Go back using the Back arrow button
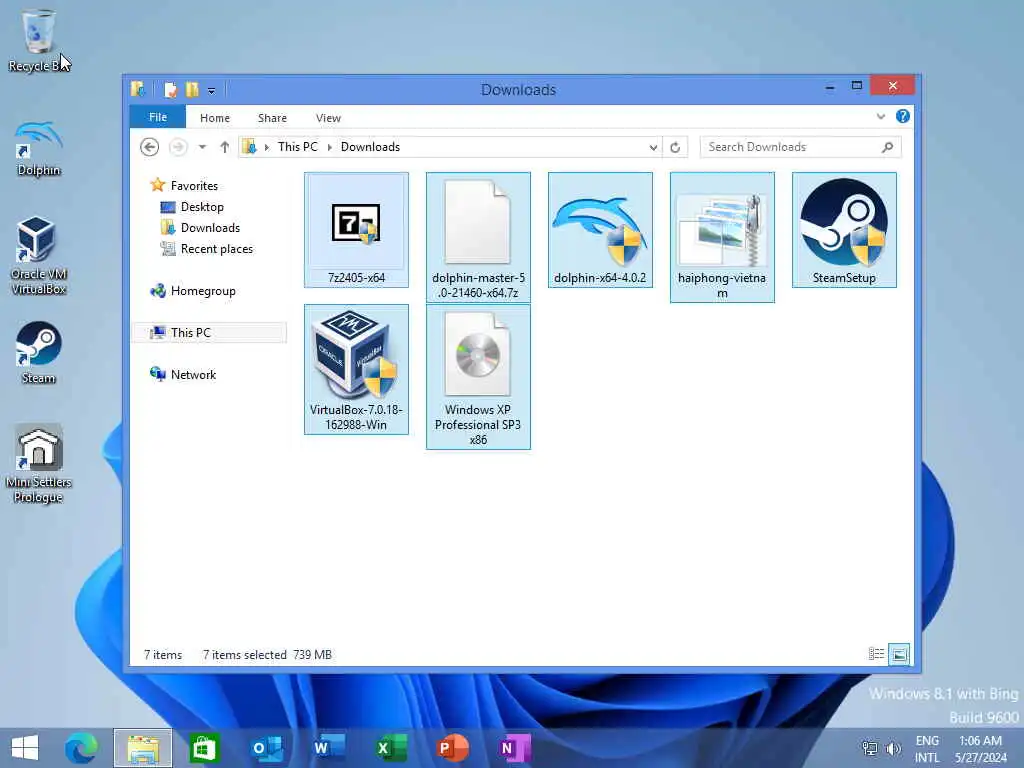Image resolution: width=1024 pixels, height=768 pixels. pyautogui.click(x=150, y=147)
